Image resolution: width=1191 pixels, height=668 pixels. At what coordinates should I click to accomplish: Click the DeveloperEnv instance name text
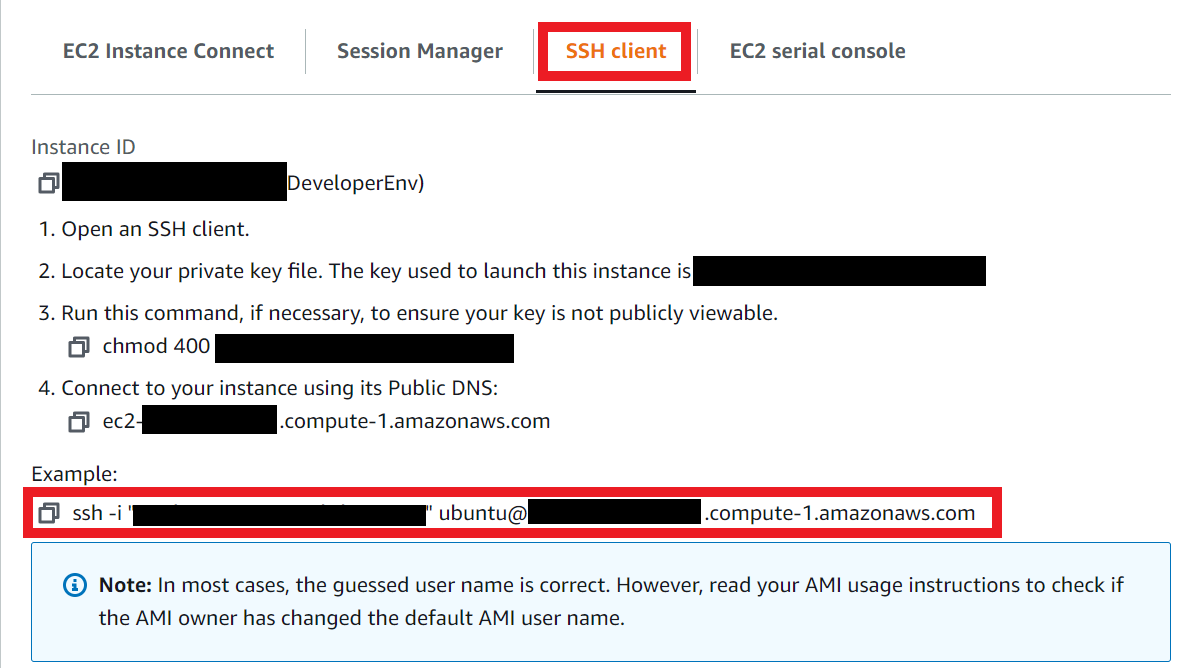point(355,183)
